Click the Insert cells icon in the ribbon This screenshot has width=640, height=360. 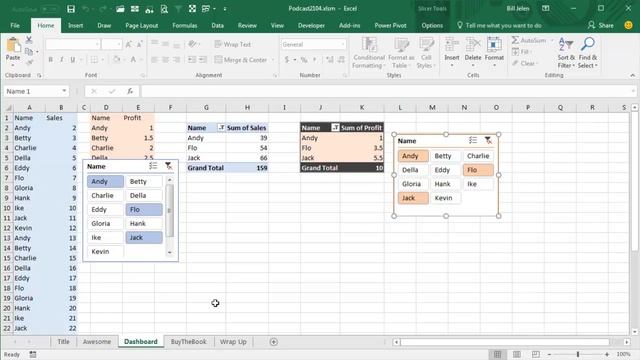pyautogui.click(x=452, y=52)
